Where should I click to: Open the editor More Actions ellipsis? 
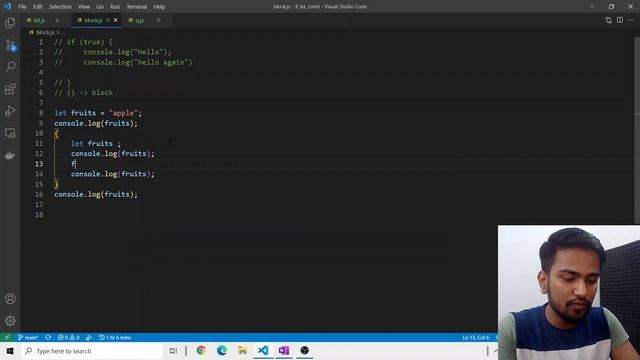pyautogui.click(x=631, y=20)
